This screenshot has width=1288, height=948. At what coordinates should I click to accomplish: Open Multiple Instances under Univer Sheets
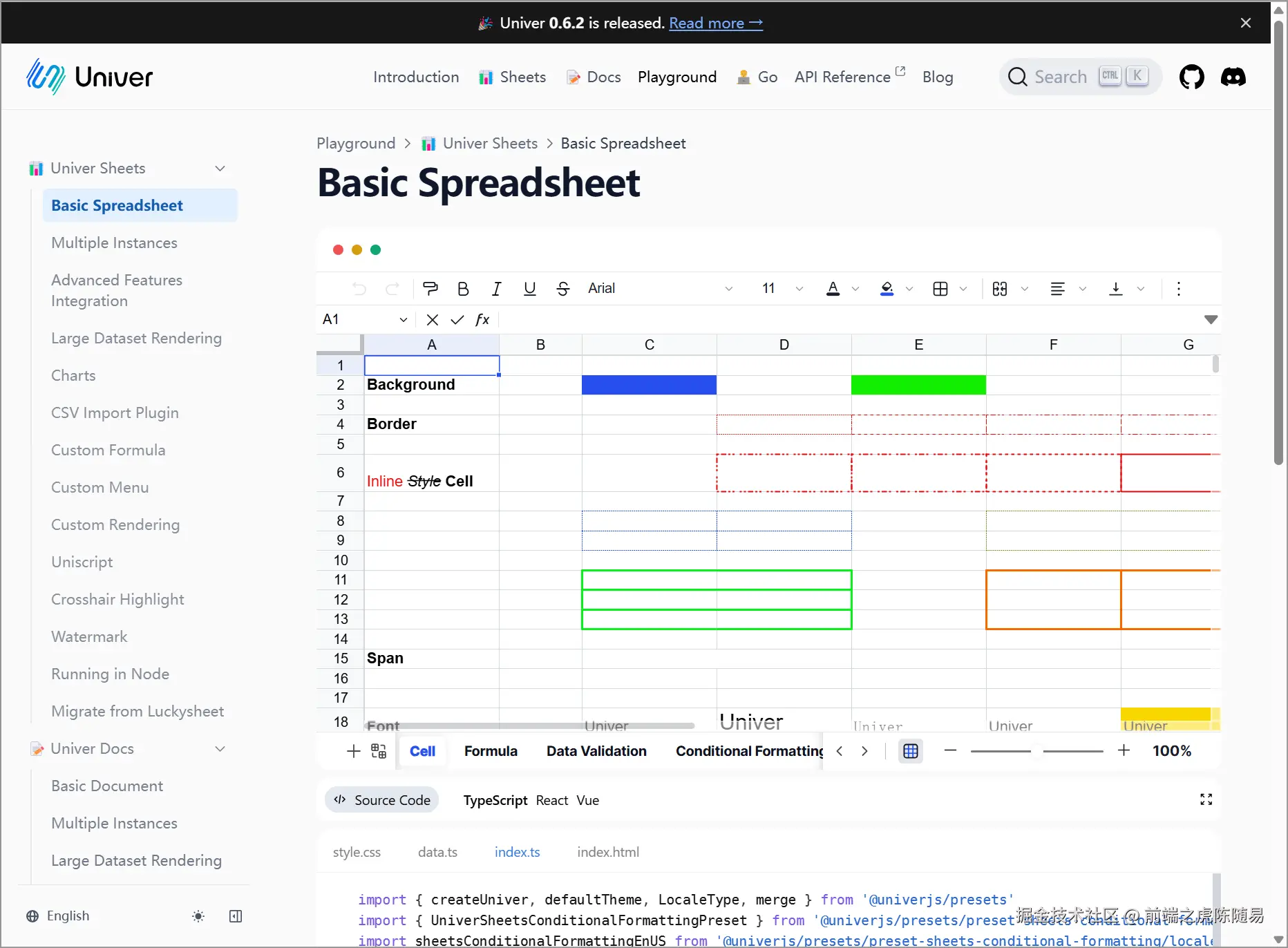(114, 243)
